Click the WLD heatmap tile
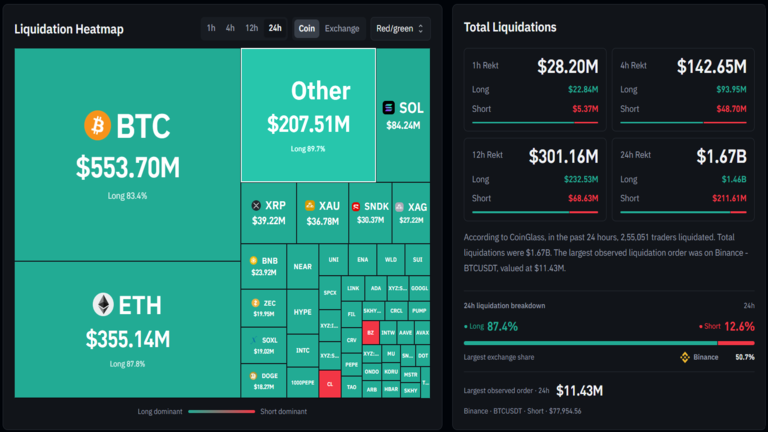Screen dimensions: 768x432 coord(391,260)
